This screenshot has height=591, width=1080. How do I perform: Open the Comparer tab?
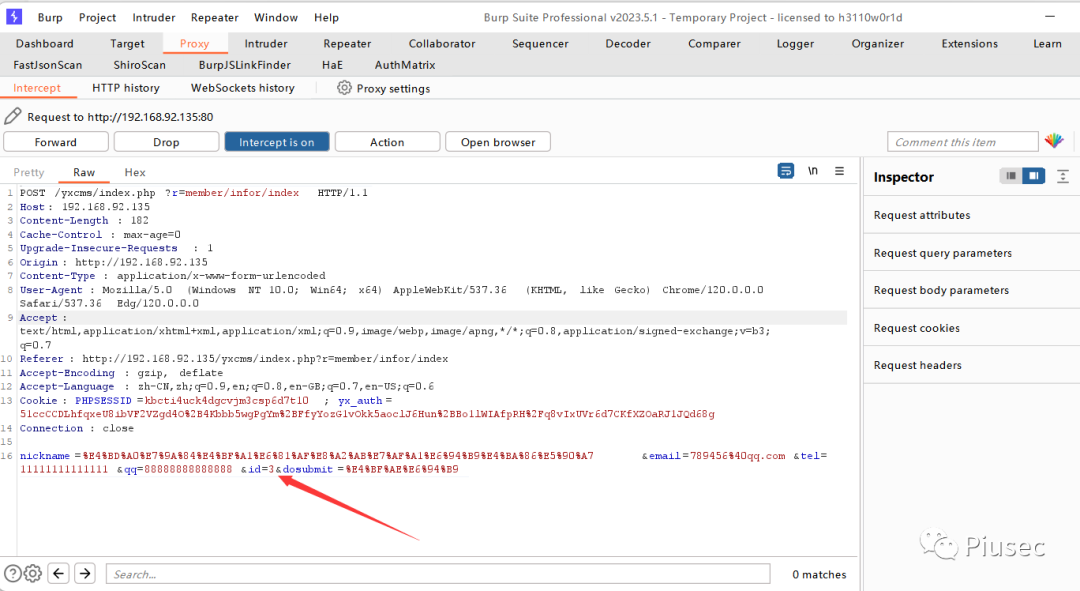pos(714,43)
